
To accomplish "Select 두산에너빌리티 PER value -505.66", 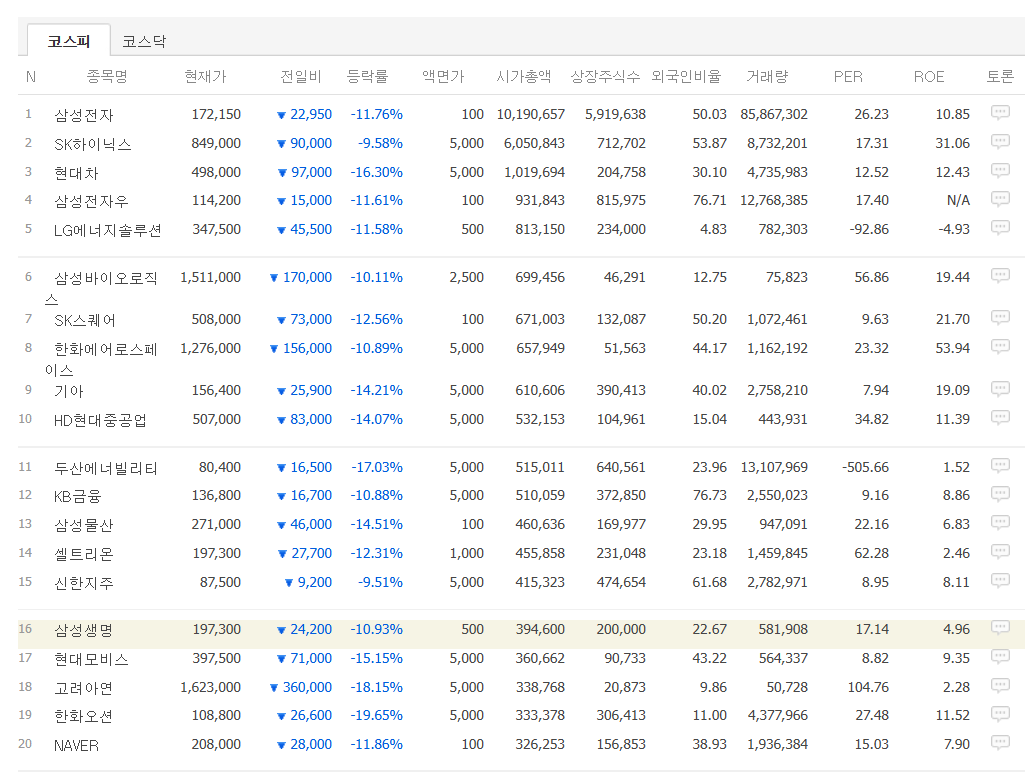I will pos(865,467).
